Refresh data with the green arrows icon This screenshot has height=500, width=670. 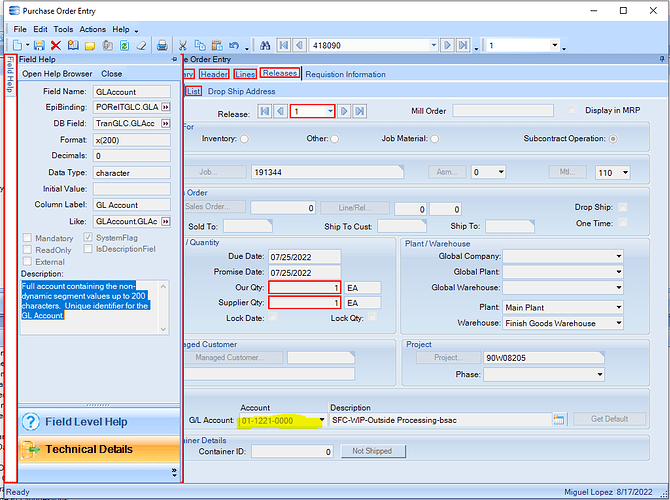tap(124, 45)
